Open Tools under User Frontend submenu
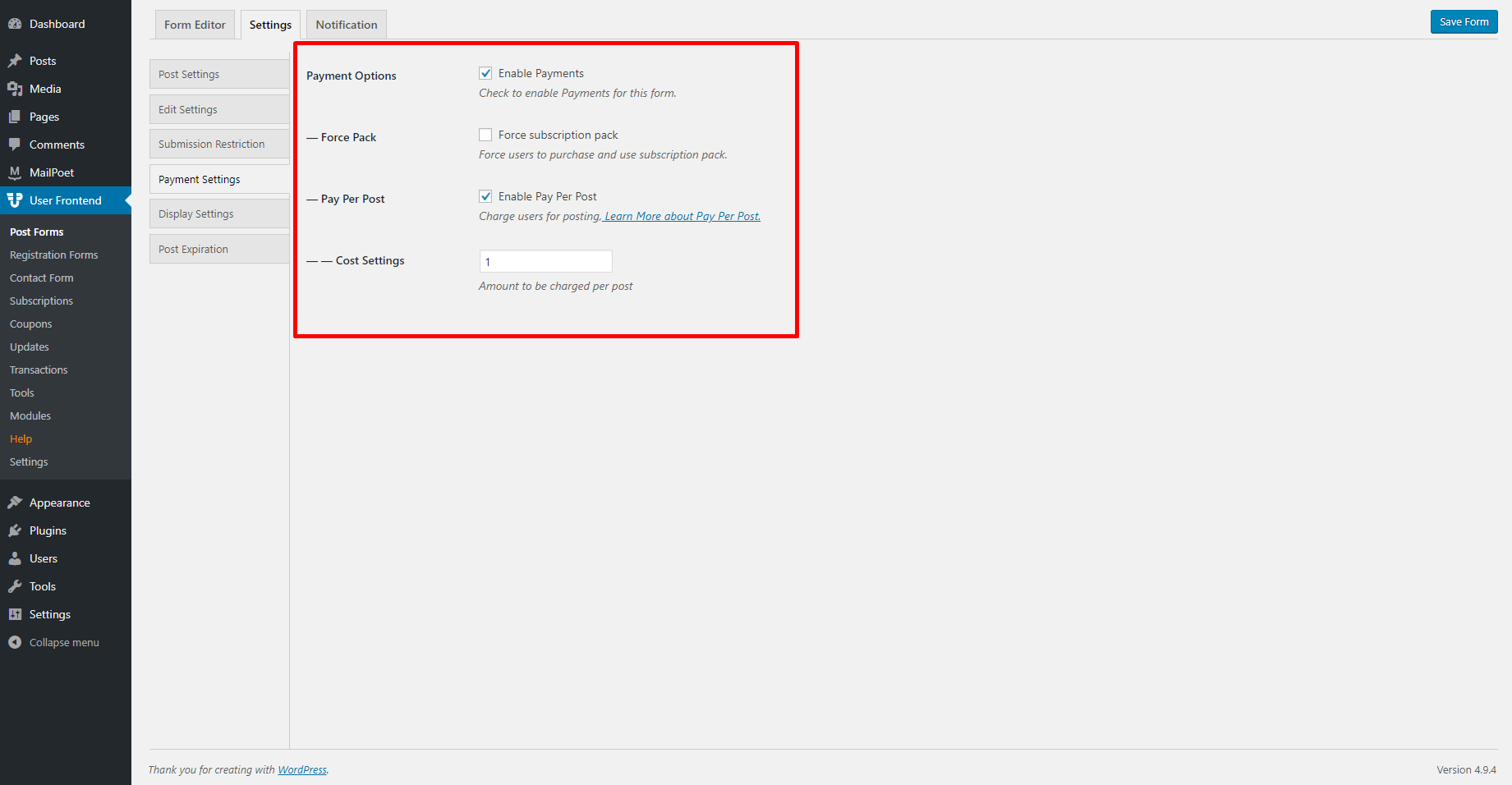 22,392
